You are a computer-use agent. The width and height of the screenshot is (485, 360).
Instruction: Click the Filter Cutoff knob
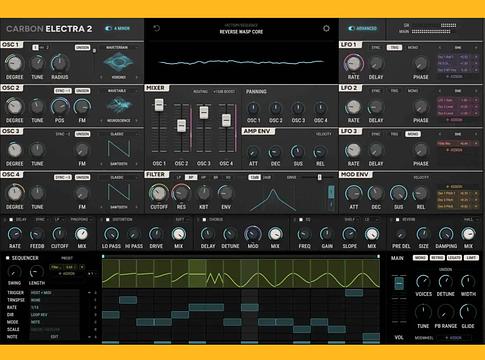(x=159, y=193)
